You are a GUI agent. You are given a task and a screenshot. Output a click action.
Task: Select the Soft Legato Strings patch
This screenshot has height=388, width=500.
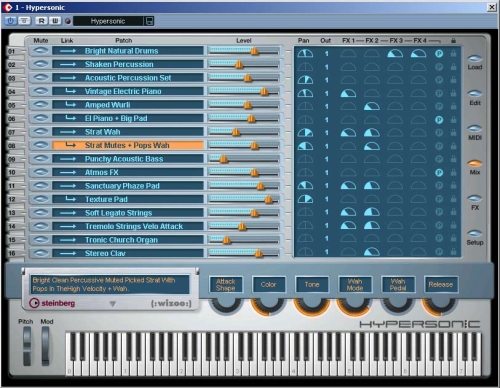pos(128,213)
